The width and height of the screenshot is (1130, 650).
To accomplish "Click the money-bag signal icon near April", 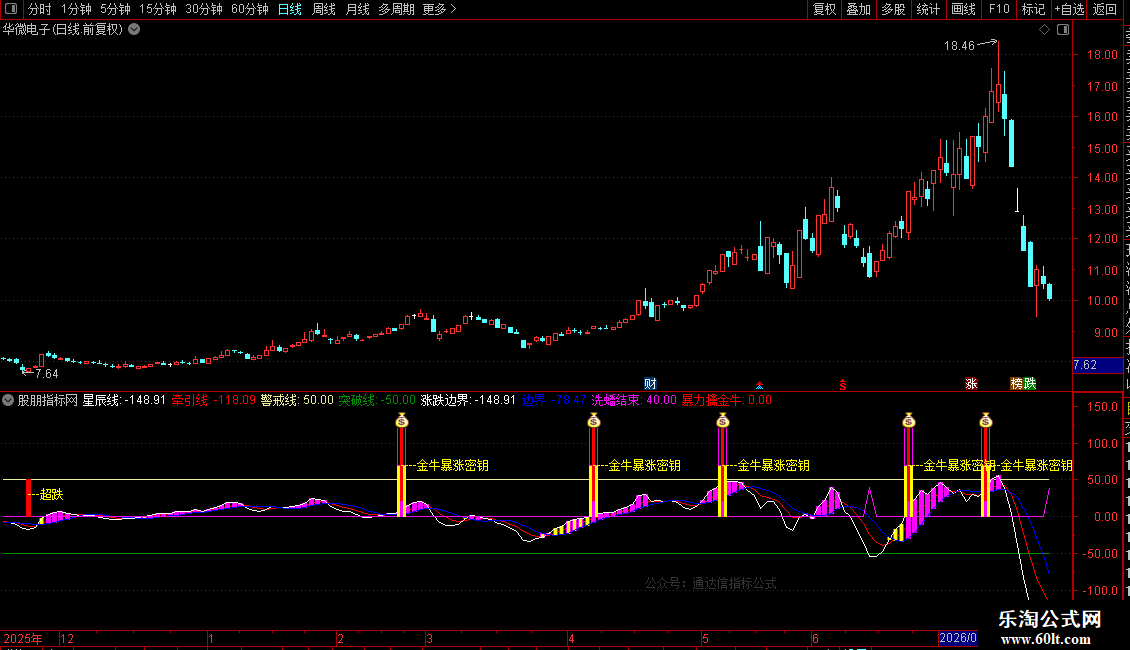I will [594, 420].
